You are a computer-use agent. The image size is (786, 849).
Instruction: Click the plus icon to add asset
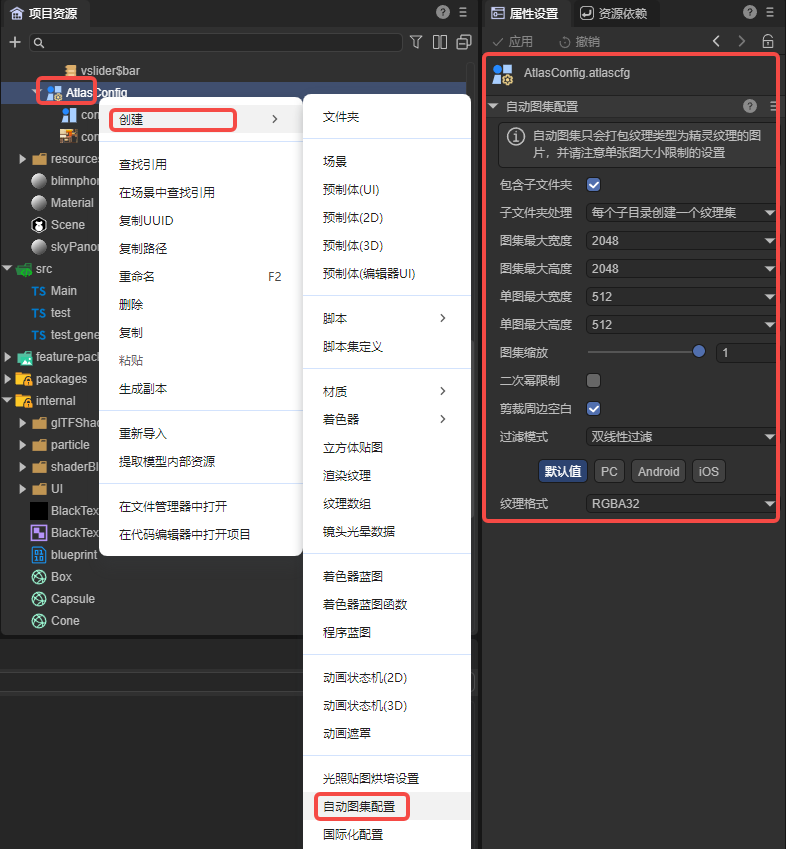[14, 42]
